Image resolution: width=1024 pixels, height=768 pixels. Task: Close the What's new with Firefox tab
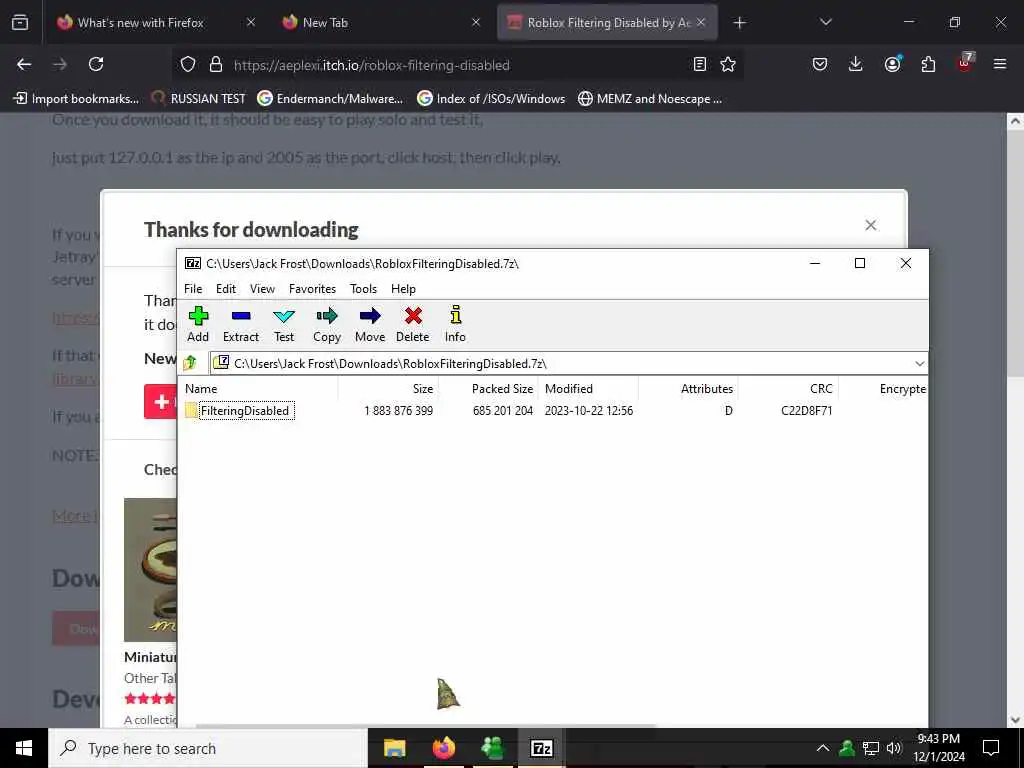[x=251, y=22]
